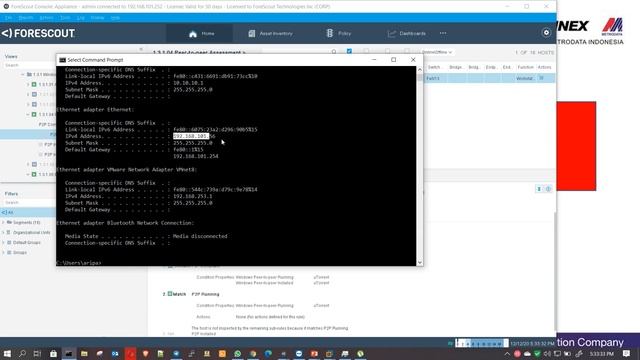Open the Log menu
Image resolution: width=640 pixels, height=360 pixels.
point(81,18)
